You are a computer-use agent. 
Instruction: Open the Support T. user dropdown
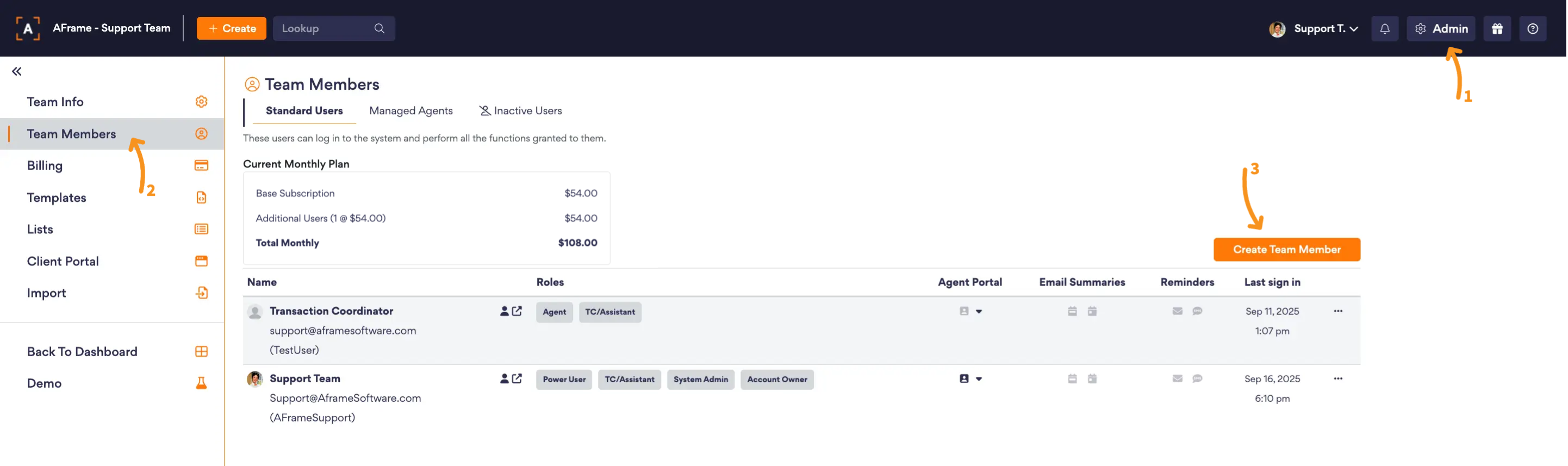pos(1314,29)
